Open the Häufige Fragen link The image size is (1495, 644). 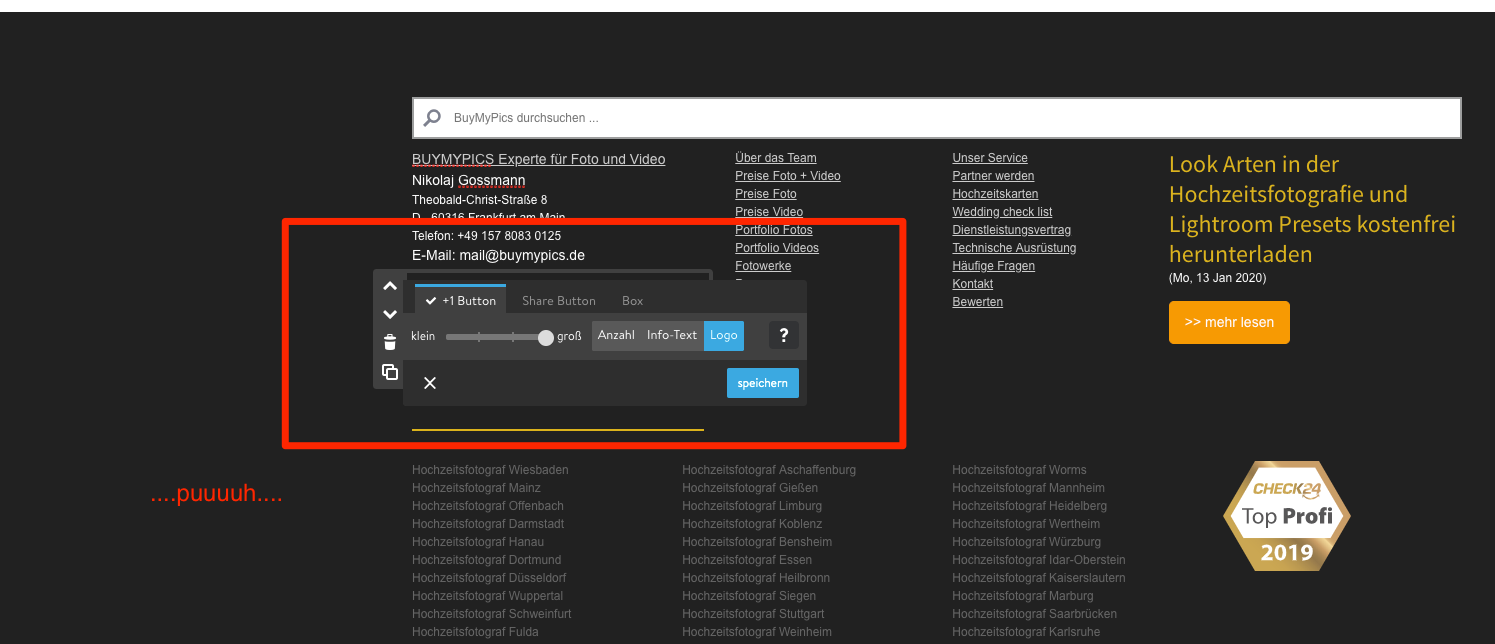coord(993,266)
